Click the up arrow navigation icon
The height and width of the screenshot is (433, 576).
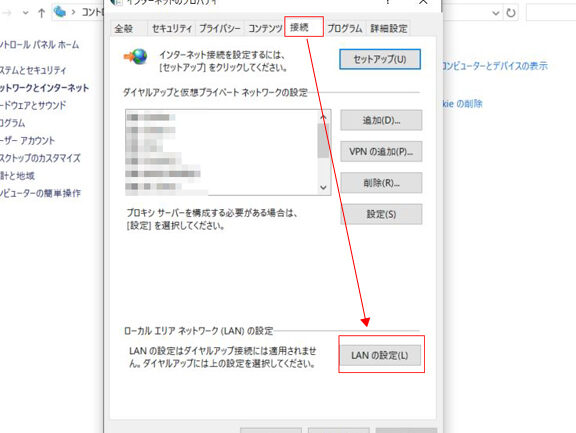[42, 14]
